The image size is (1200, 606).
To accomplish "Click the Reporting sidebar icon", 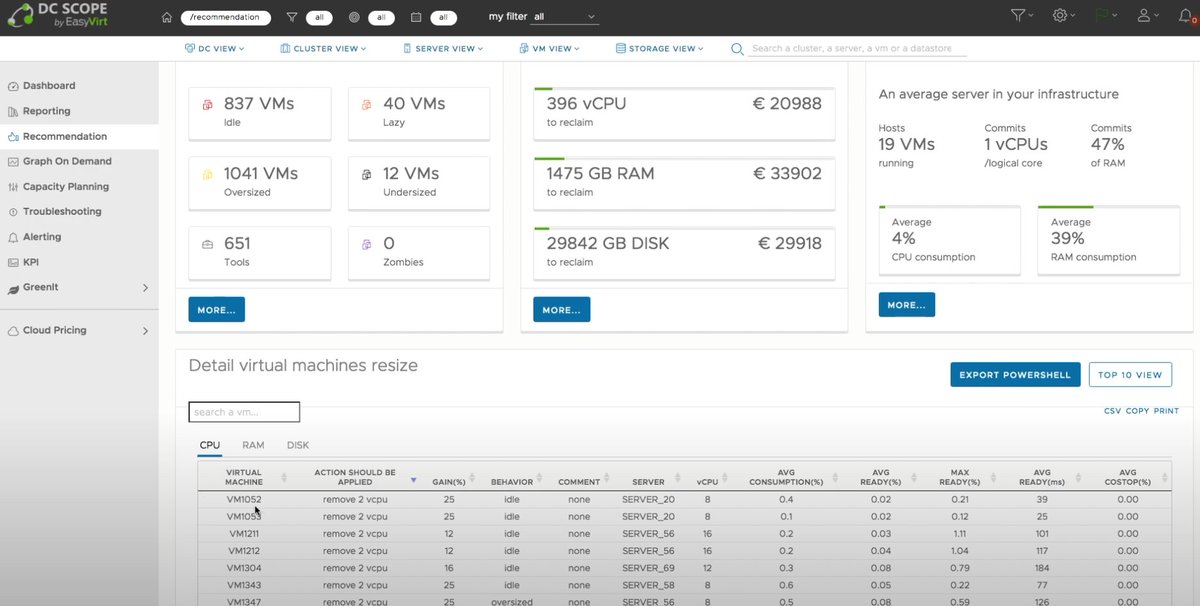I will (13, 111).
